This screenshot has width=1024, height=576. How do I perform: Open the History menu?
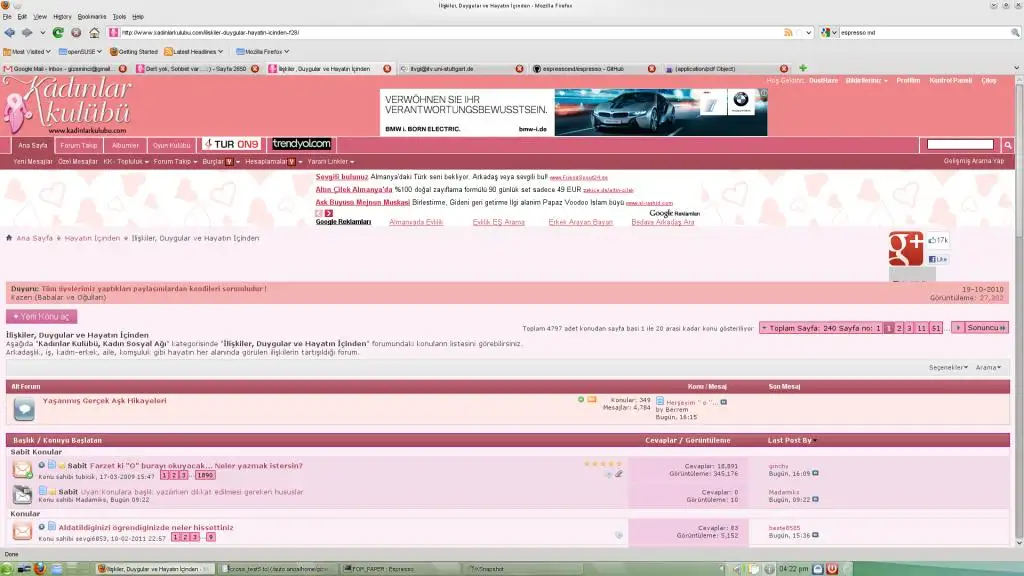[x=62, y=16]
